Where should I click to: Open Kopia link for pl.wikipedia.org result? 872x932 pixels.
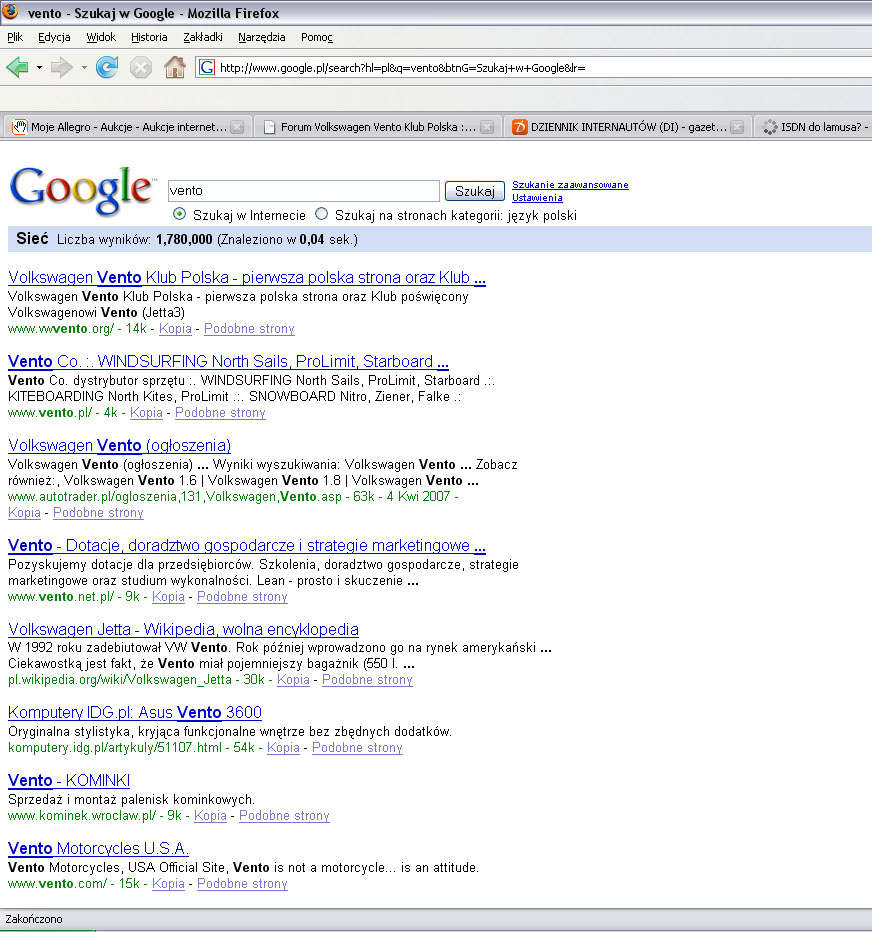(293, 679)
